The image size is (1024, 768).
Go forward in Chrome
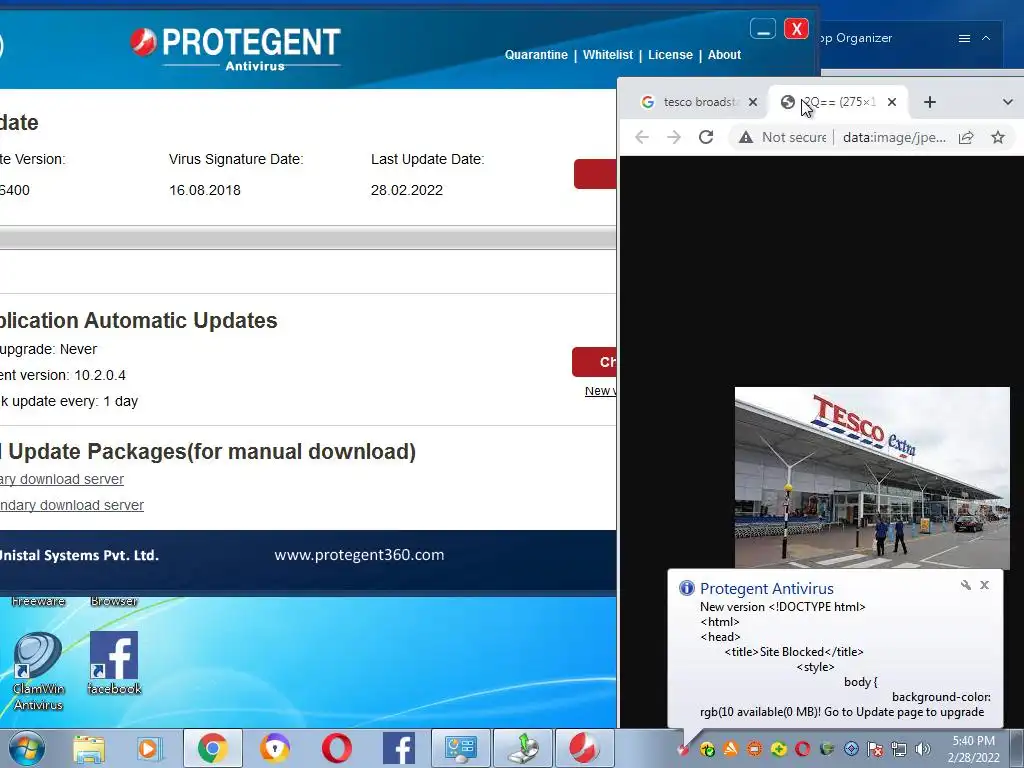tap(674, 137)
